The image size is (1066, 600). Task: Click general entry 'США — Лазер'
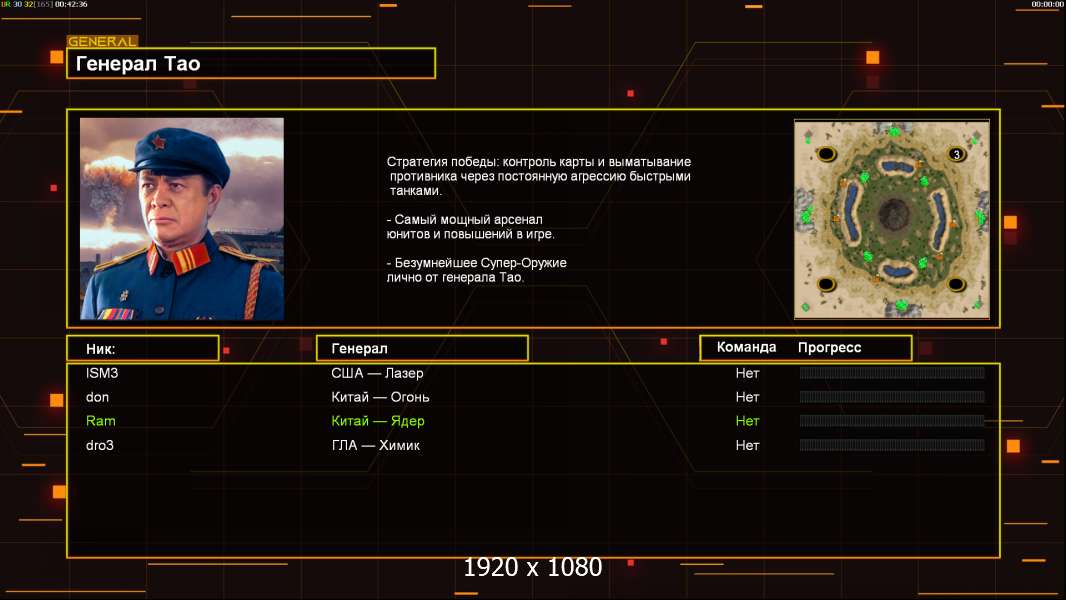click(377, 373)
